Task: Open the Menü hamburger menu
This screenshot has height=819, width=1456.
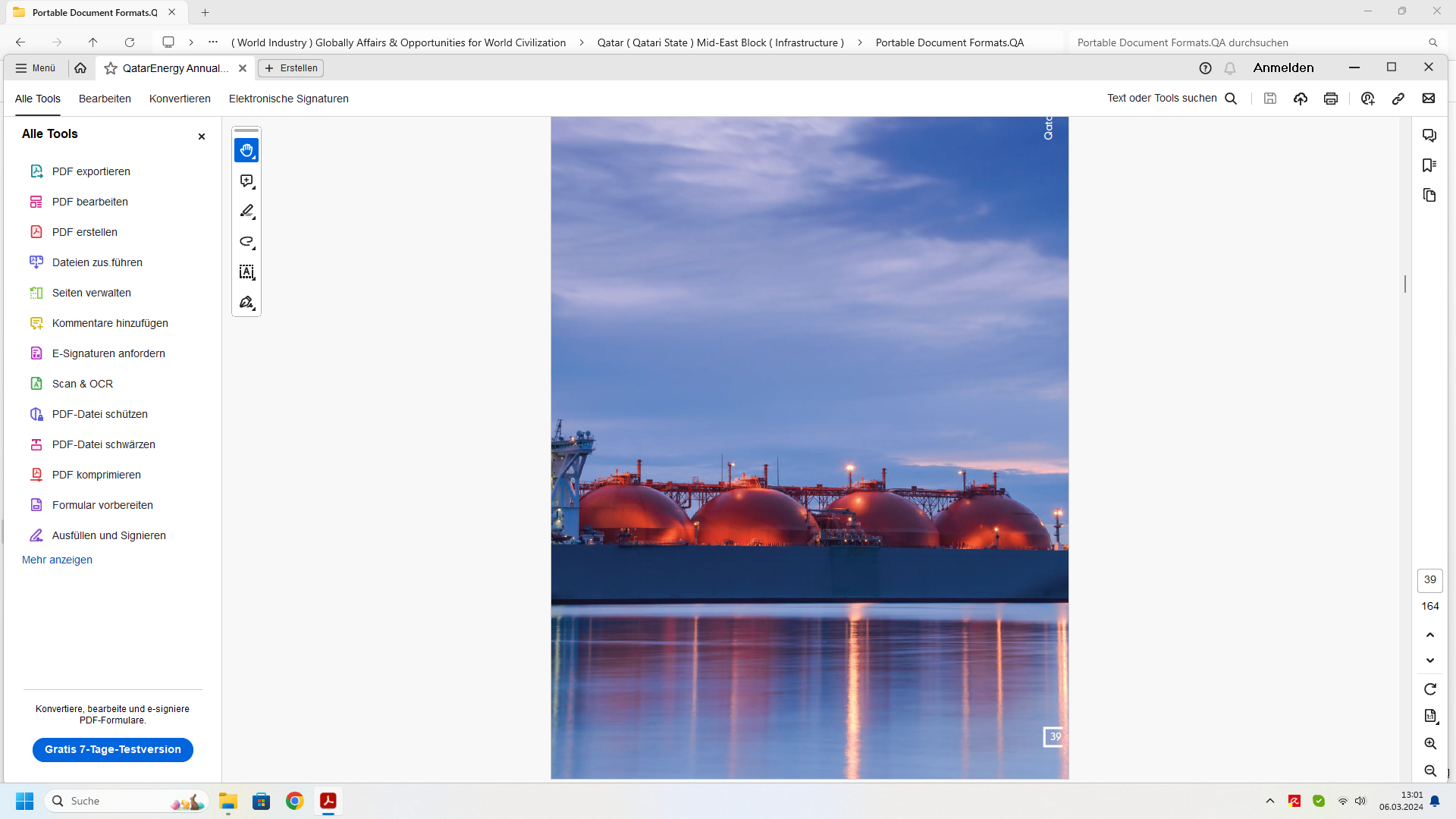Action: [x=36, y=68]
